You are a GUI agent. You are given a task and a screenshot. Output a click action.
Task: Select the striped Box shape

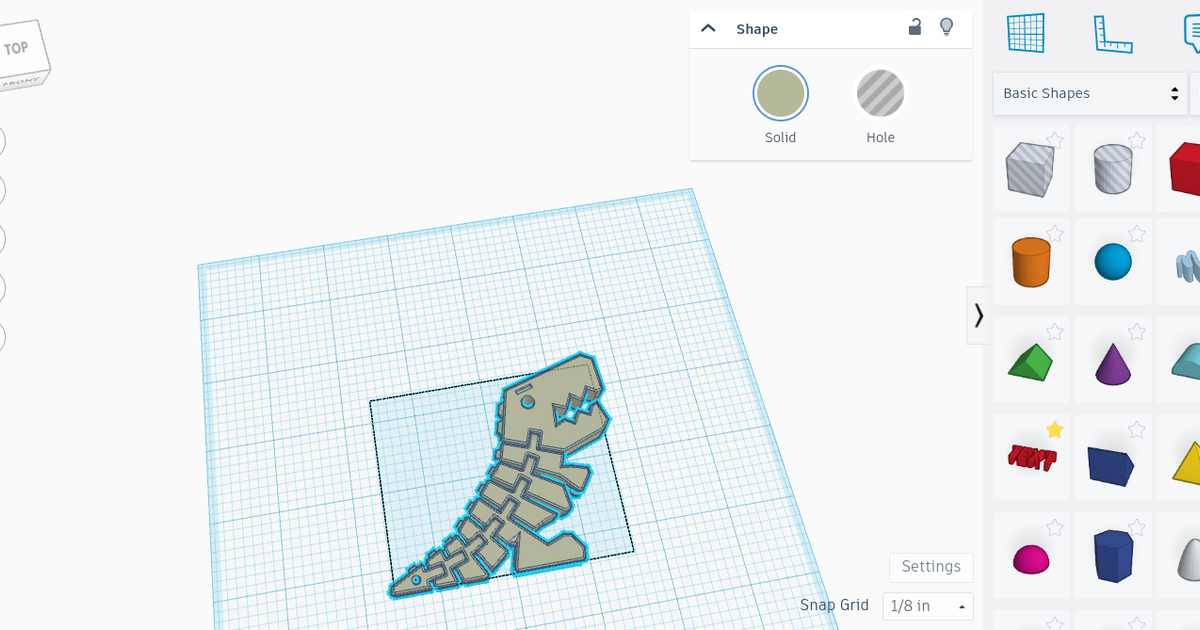pos(1030,168)
